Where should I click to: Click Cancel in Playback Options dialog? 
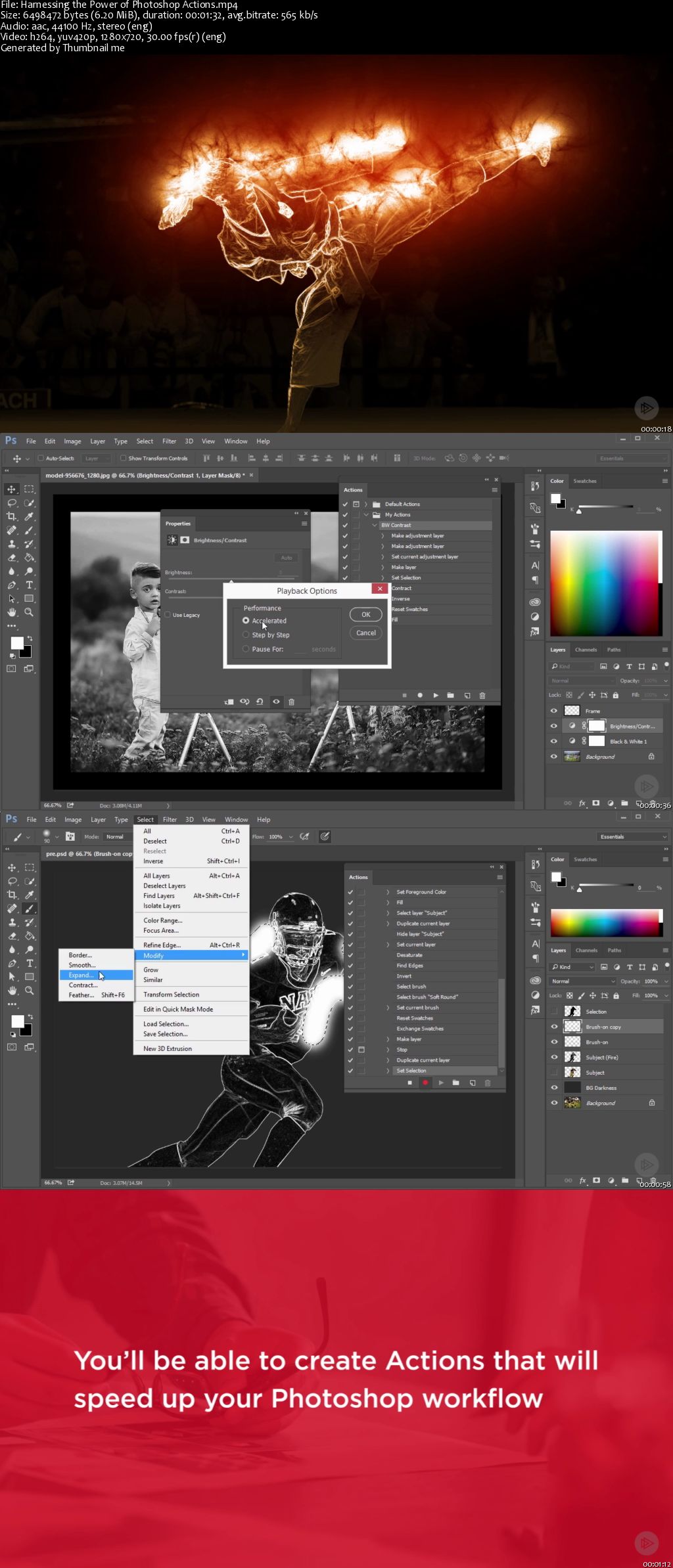pyautogui.click(x=366, y=633)
